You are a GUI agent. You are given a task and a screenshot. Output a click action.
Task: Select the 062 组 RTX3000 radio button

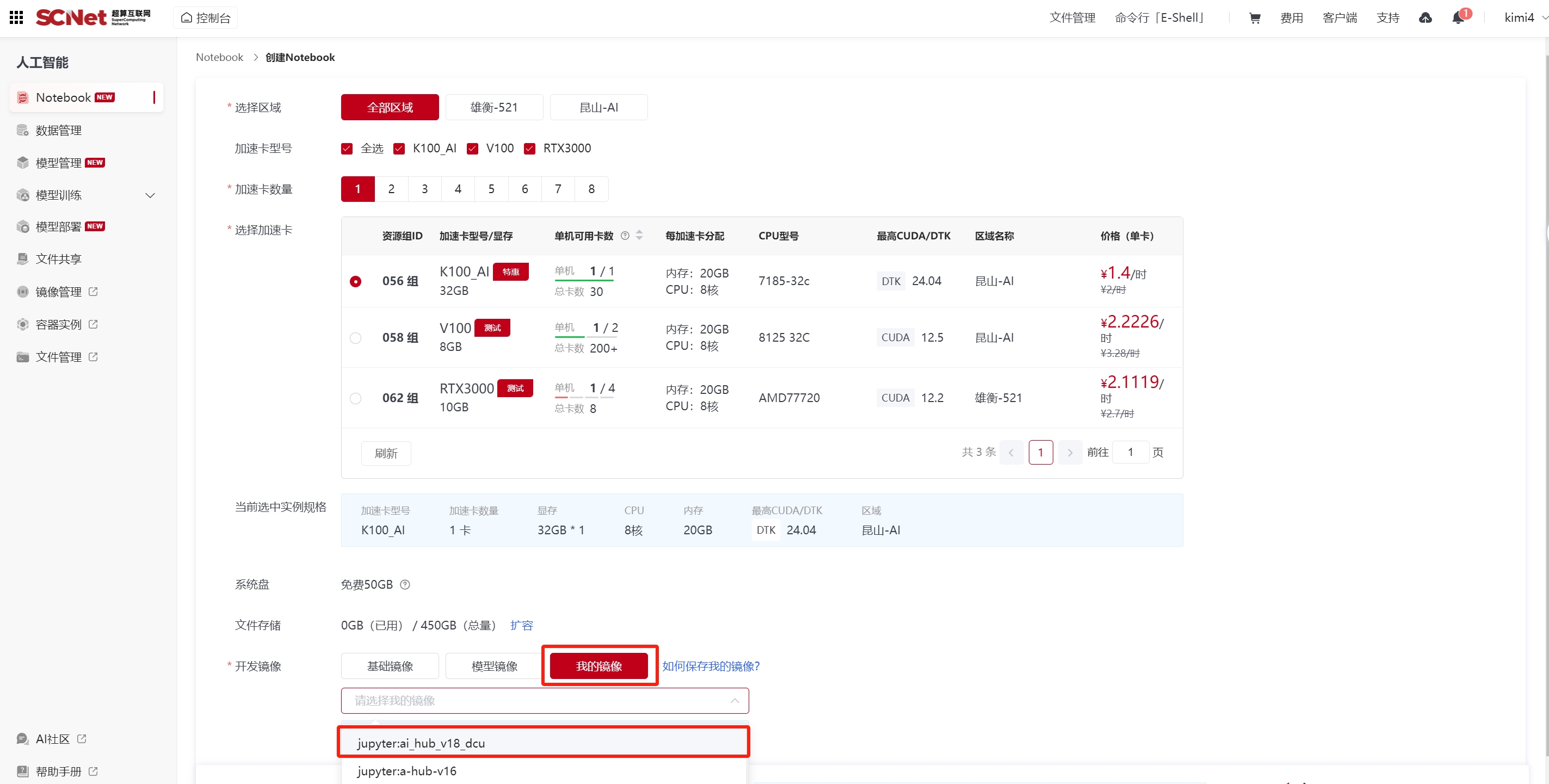click(x=355, y=398)
